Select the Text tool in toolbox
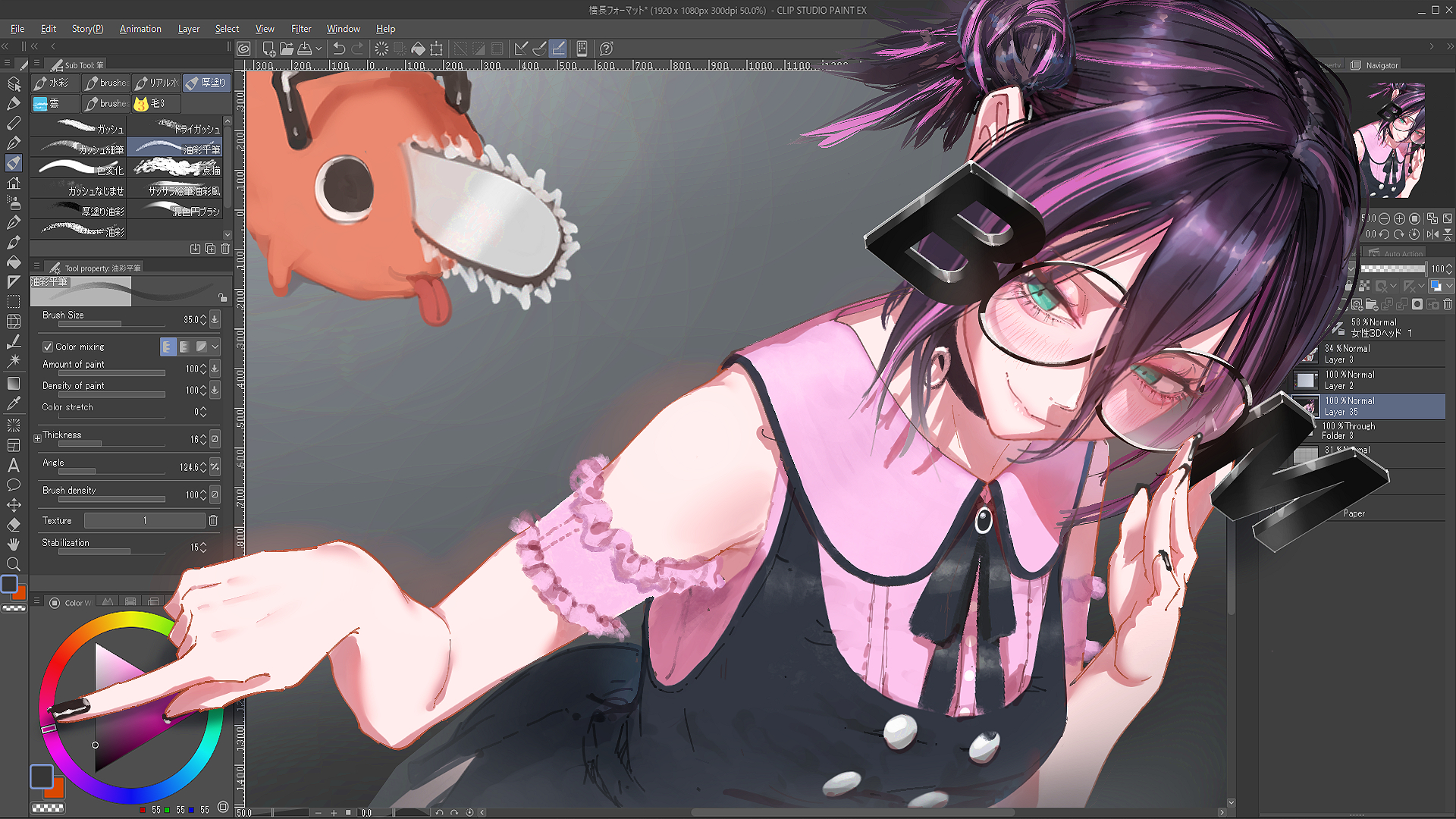This screenshot has height=819, width=1456. [14, 466]
